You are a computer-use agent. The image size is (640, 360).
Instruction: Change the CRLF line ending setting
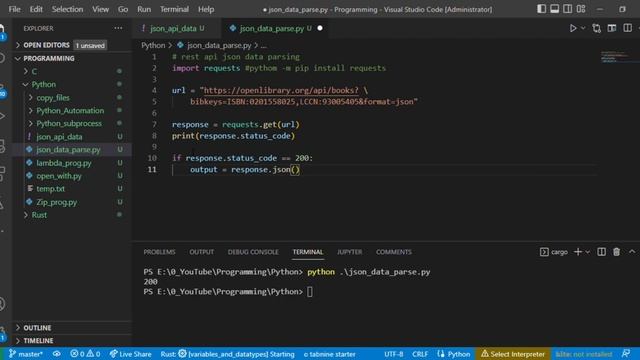(420, 354)
